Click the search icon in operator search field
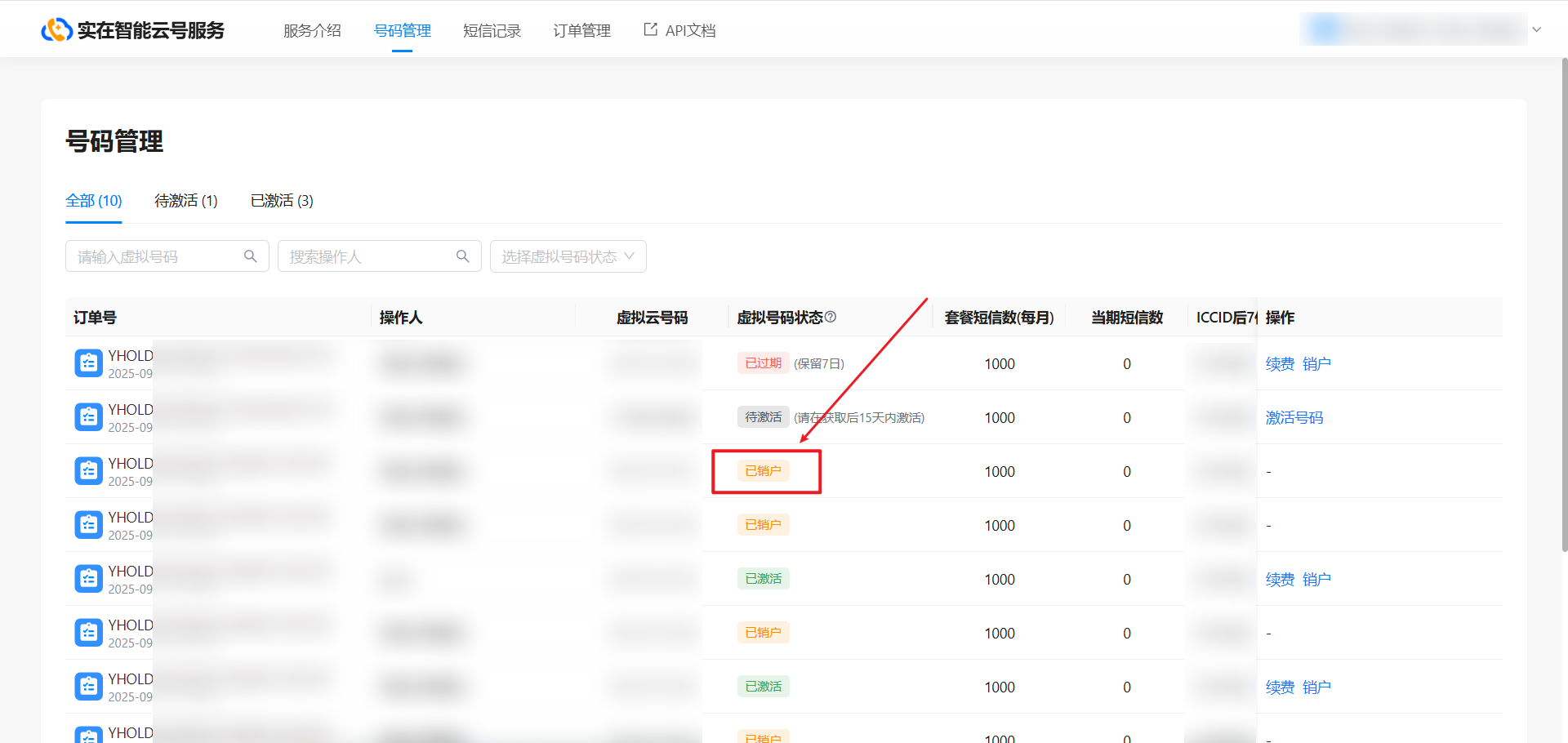This screenshot has height=743, width=1568. (463, 256)
